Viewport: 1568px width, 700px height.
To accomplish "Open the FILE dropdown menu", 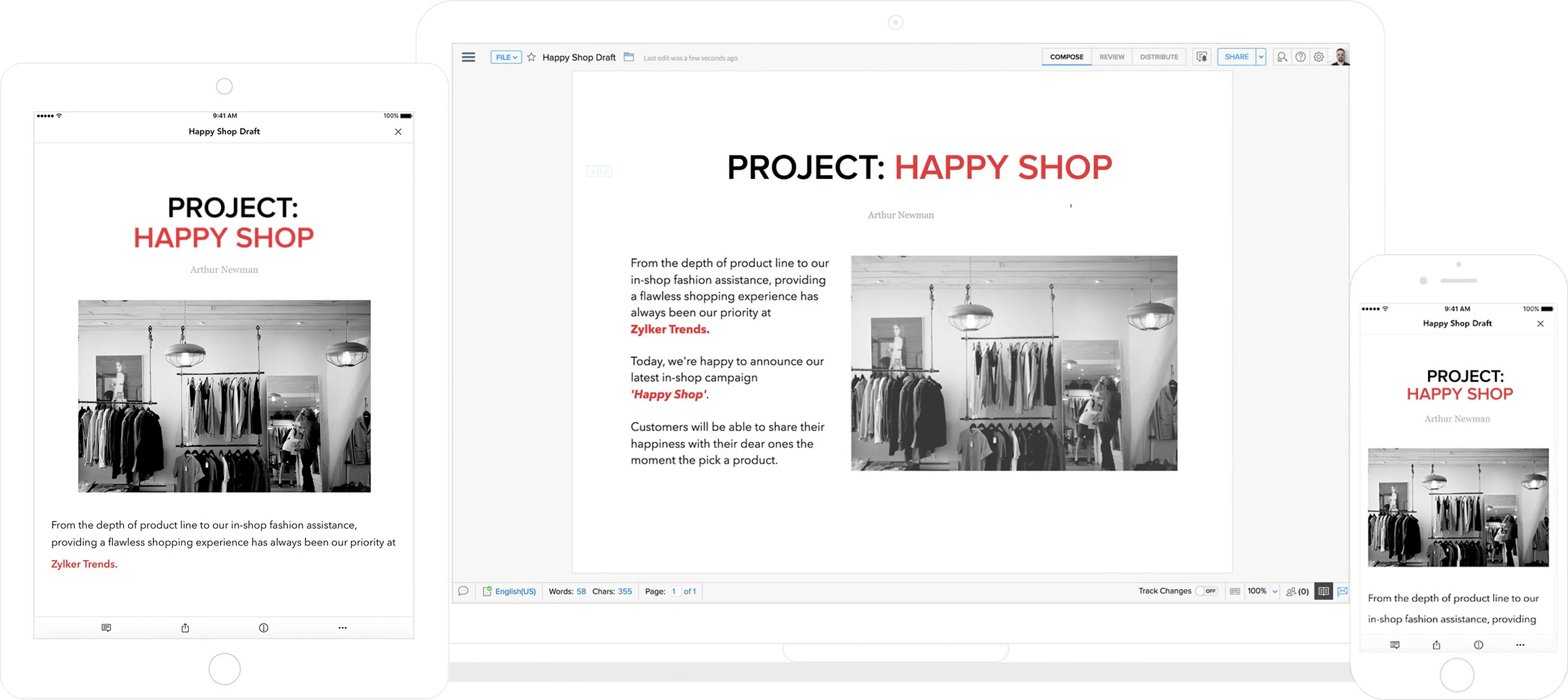I will (504, 57).
